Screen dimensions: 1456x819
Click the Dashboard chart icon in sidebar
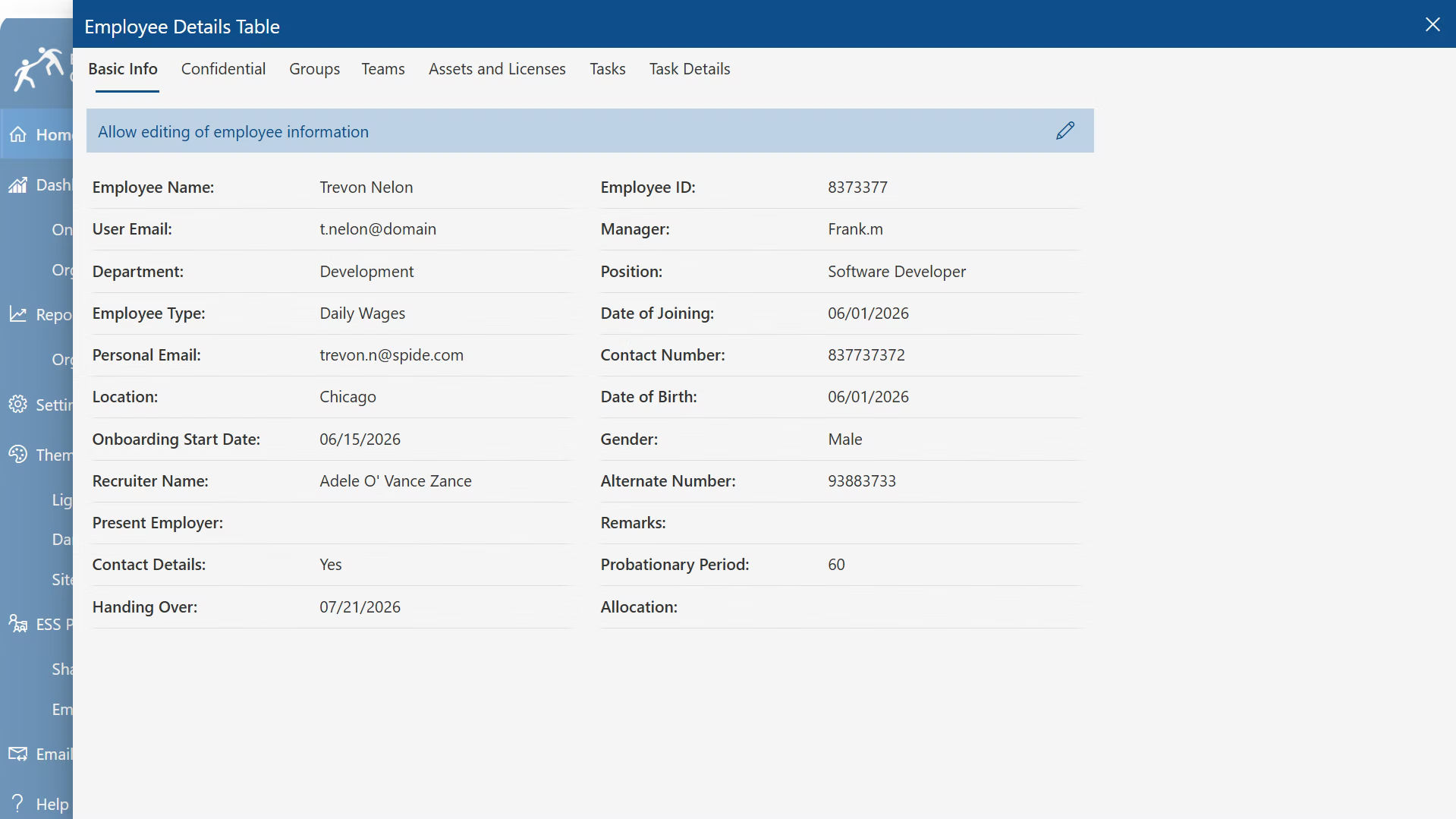coord(18,184)
